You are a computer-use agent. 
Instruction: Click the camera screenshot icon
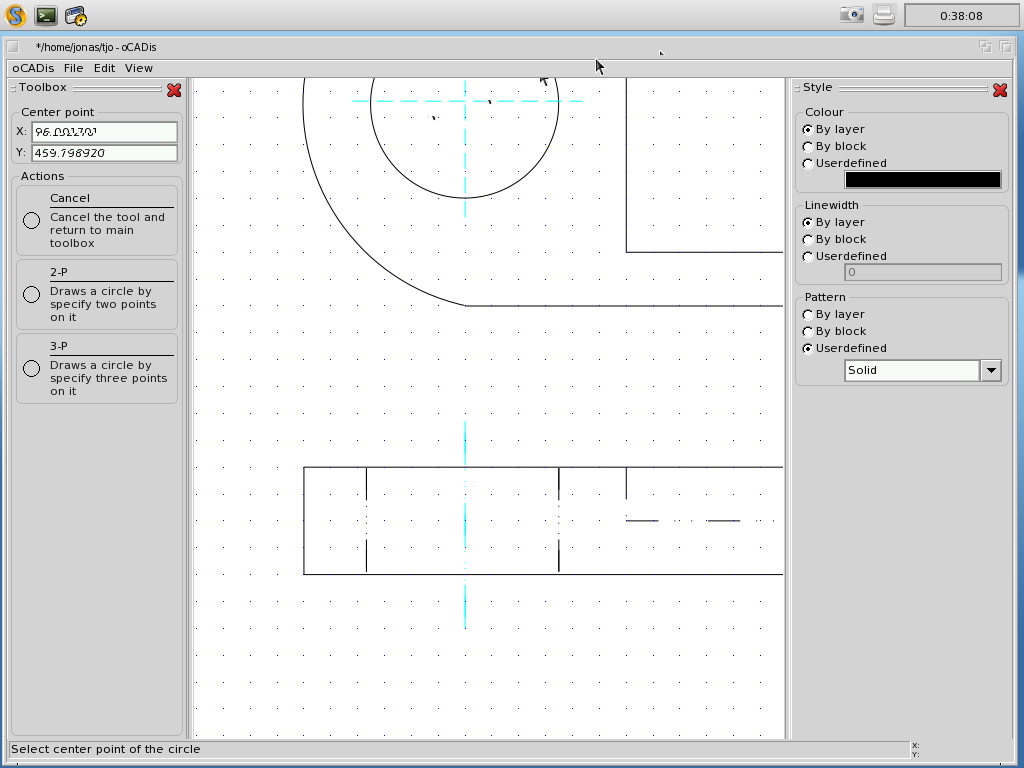pyautogui.click(x=852, y=14)
